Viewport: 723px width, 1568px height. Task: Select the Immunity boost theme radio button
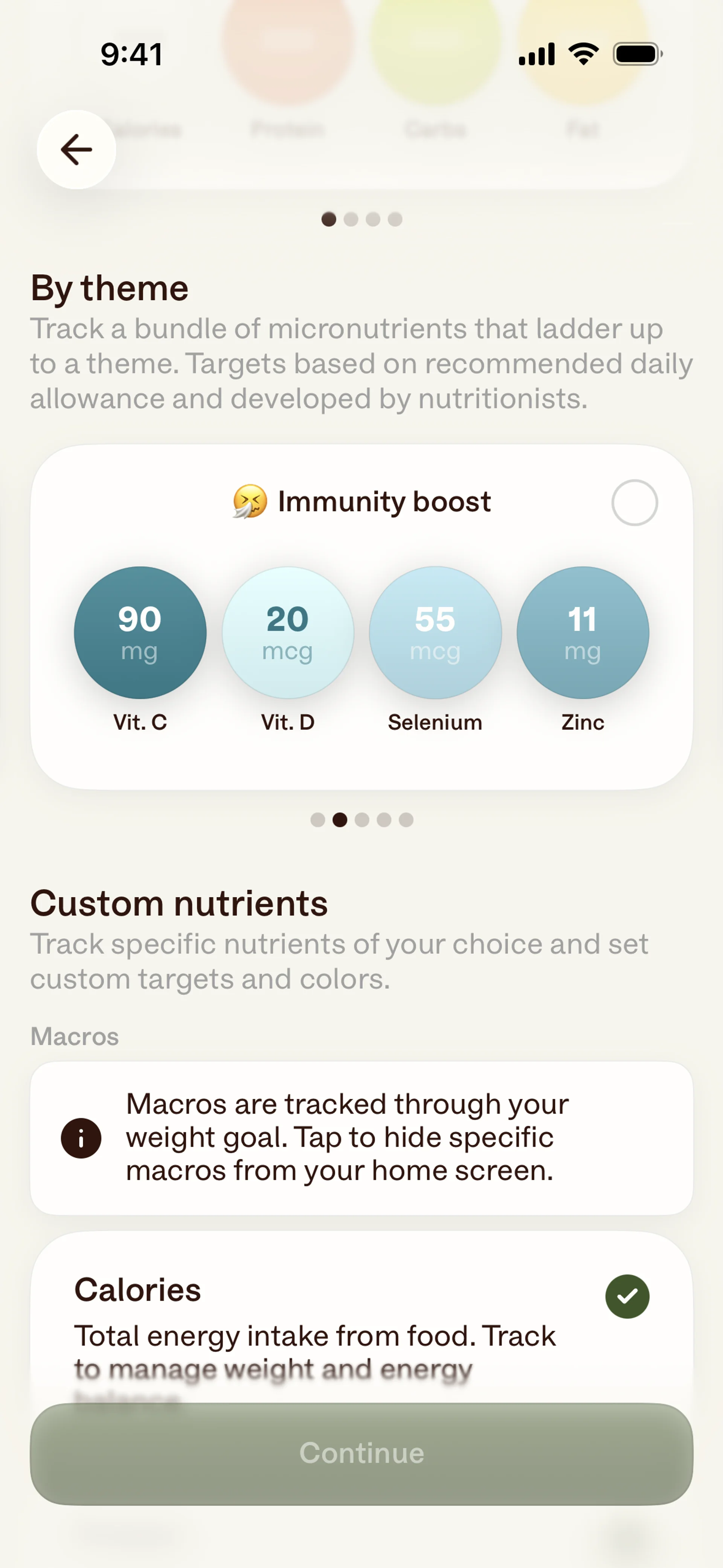634,503
